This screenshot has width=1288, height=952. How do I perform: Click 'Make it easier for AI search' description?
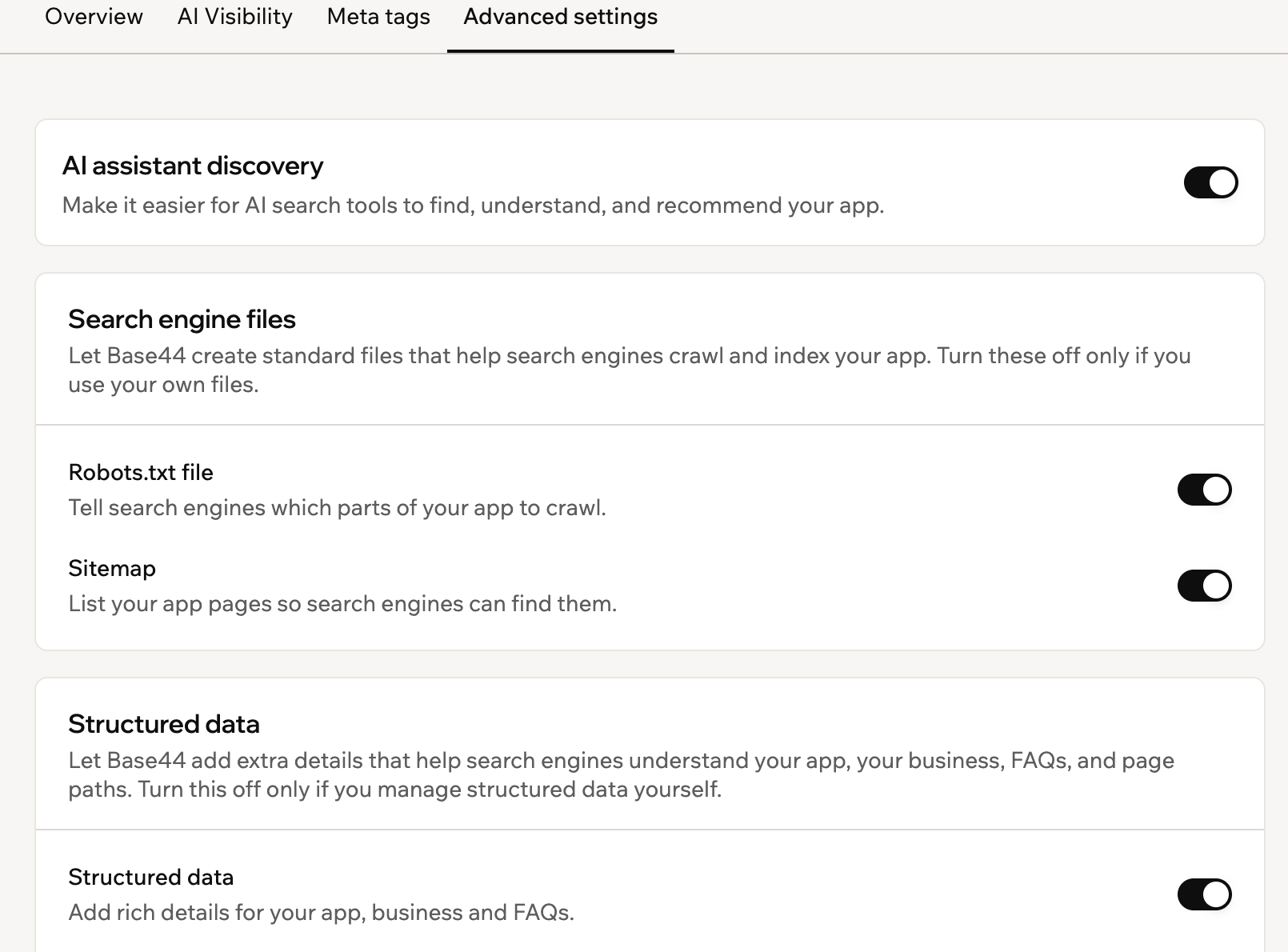point(473,206)
